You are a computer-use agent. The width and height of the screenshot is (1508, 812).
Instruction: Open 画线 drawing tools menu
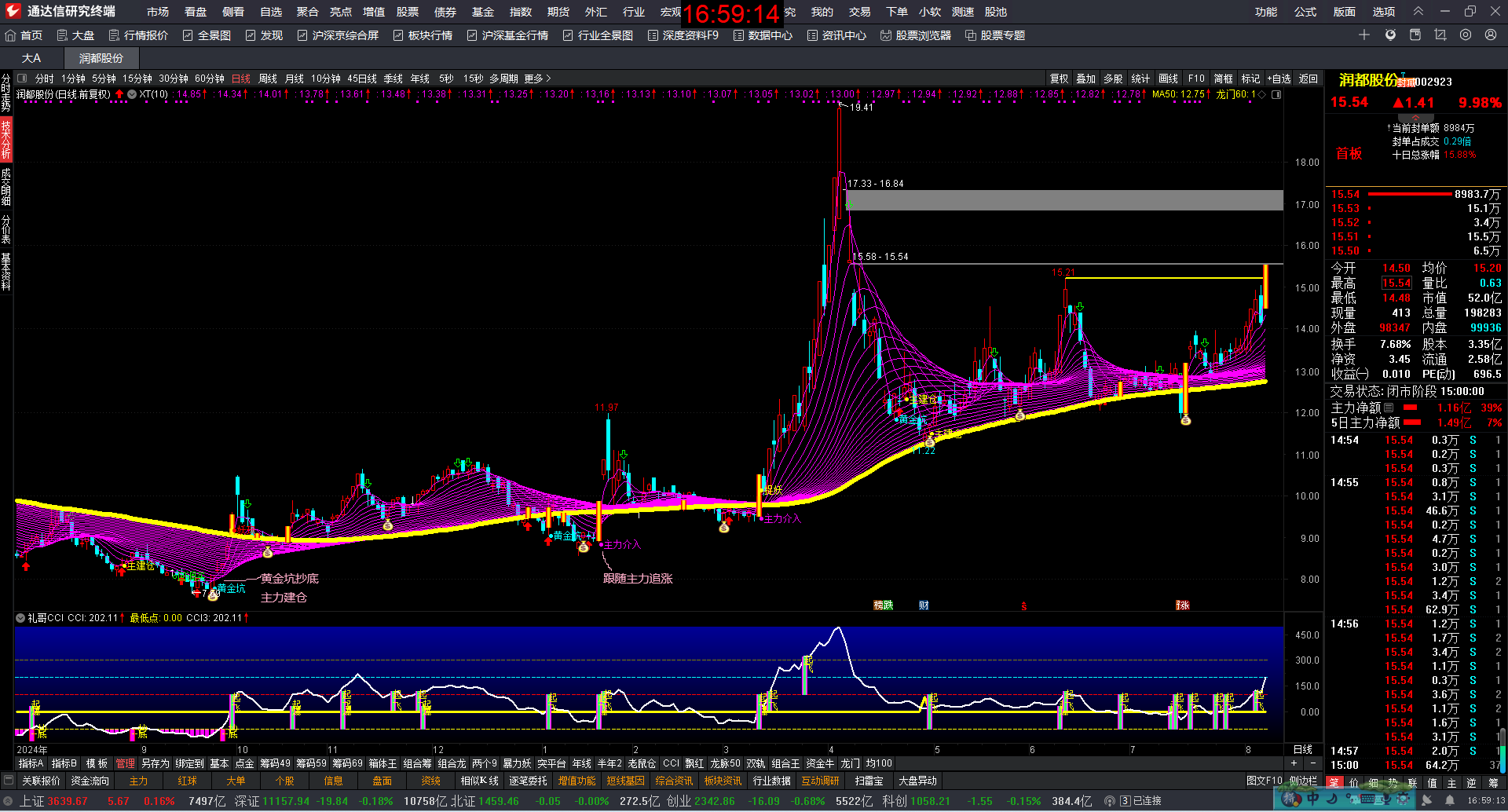(x=1169, y=79)
